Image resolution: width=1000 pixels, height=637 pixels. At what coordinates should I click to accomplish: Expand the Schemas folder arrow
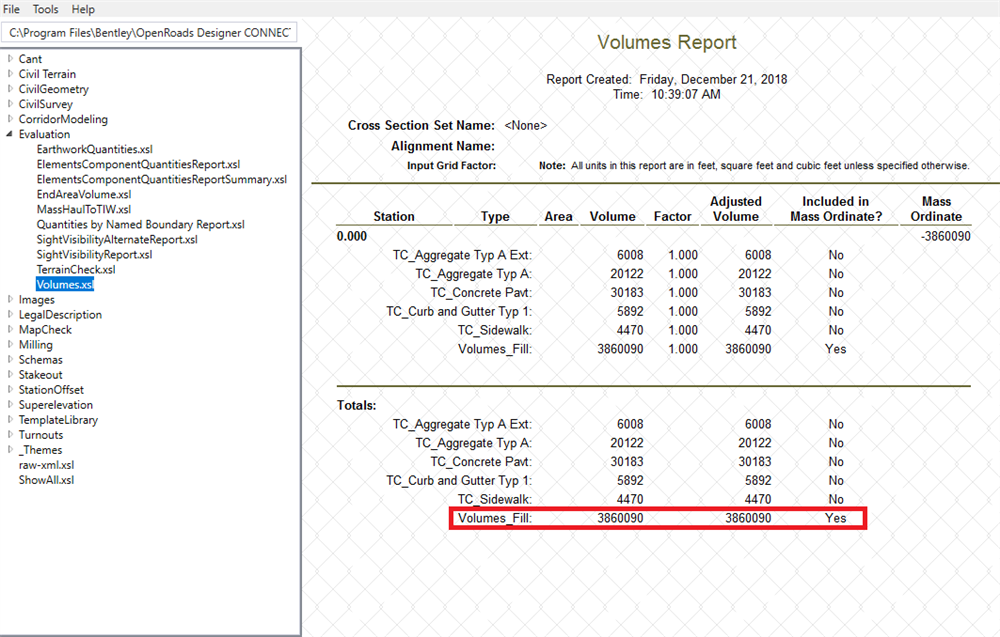tap(10, 359)
